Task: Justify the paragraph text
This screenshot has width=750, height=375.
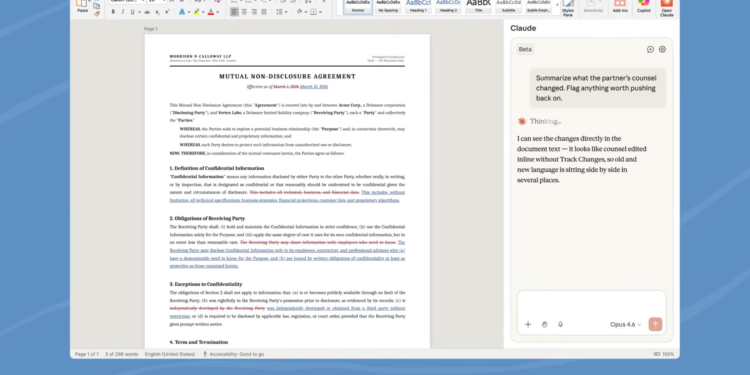Action: coord(264,12)
